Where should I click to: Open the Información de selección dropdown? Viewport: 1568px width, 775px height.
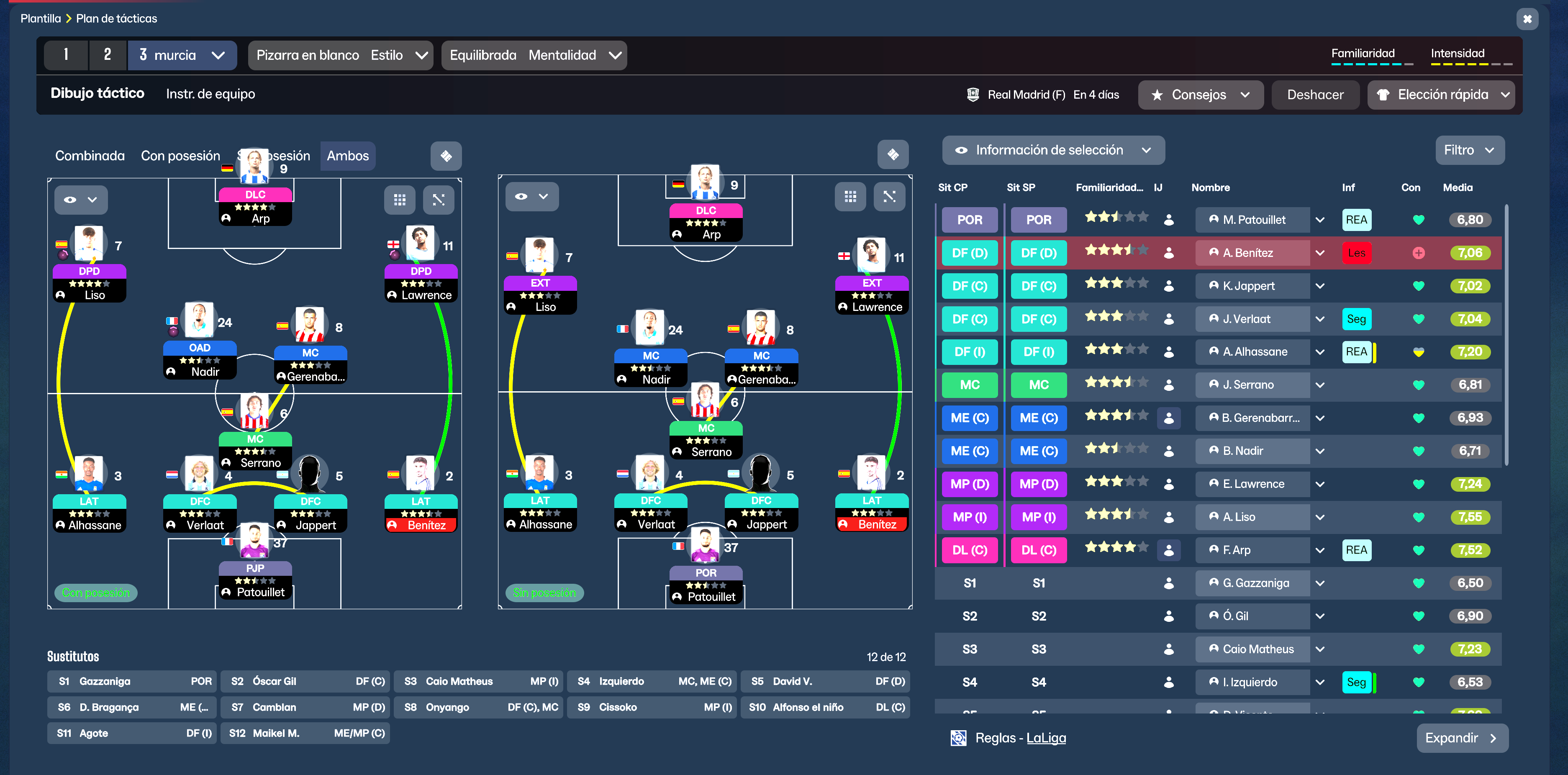(x=1053, y=150)
